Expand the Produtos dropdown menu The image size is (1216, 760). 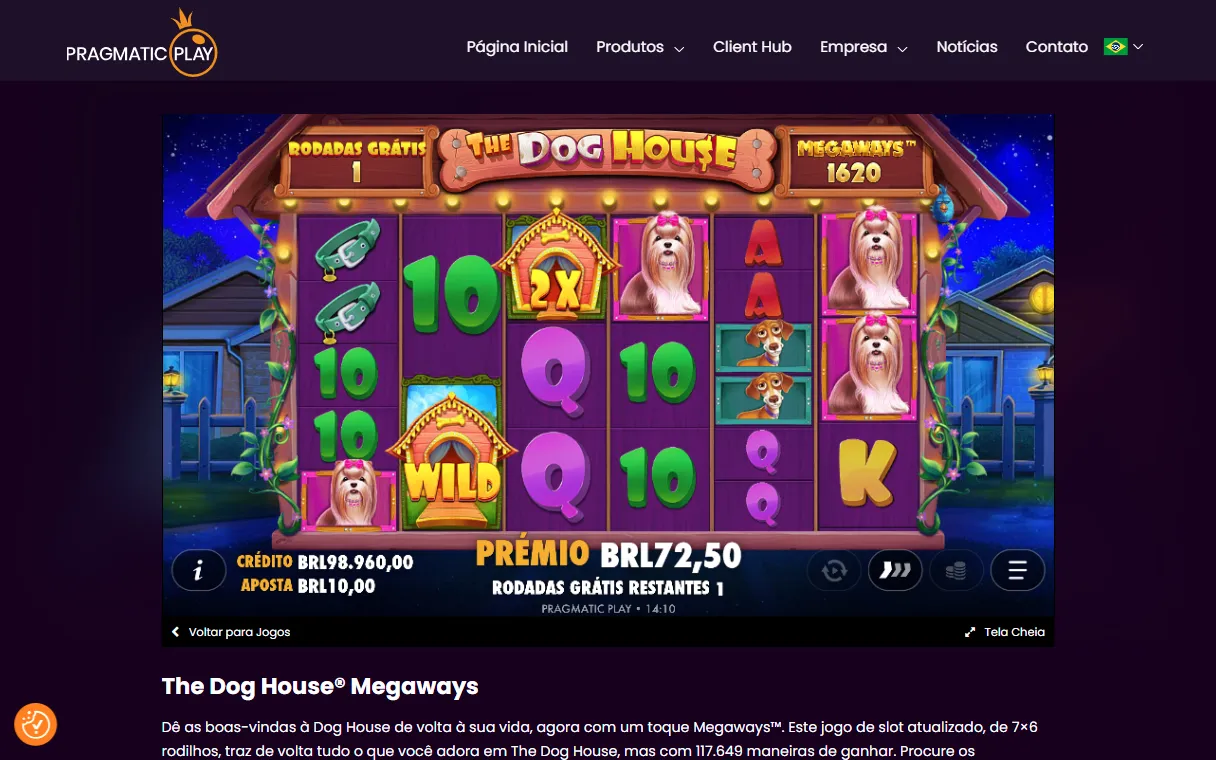(x=640, y=47)
